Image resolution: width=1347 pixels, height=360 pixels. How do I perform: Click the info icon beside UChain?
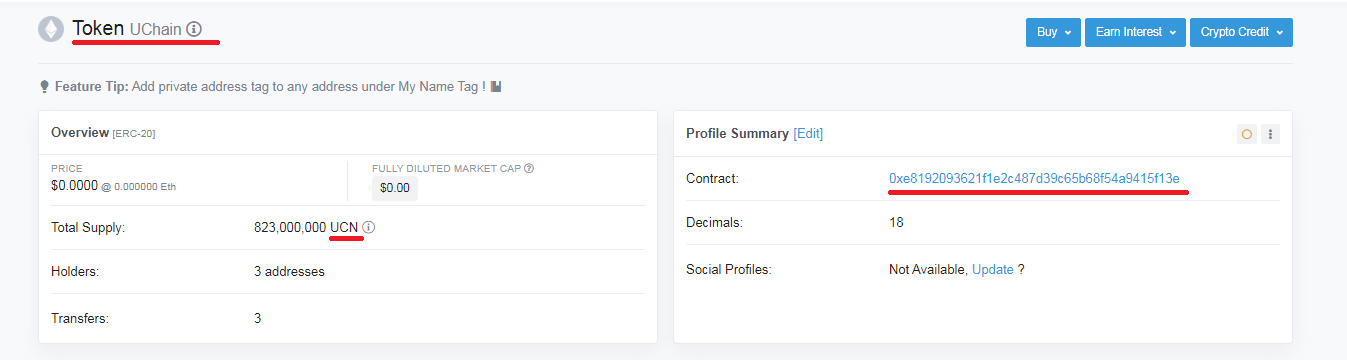click(x=194, y=30)
